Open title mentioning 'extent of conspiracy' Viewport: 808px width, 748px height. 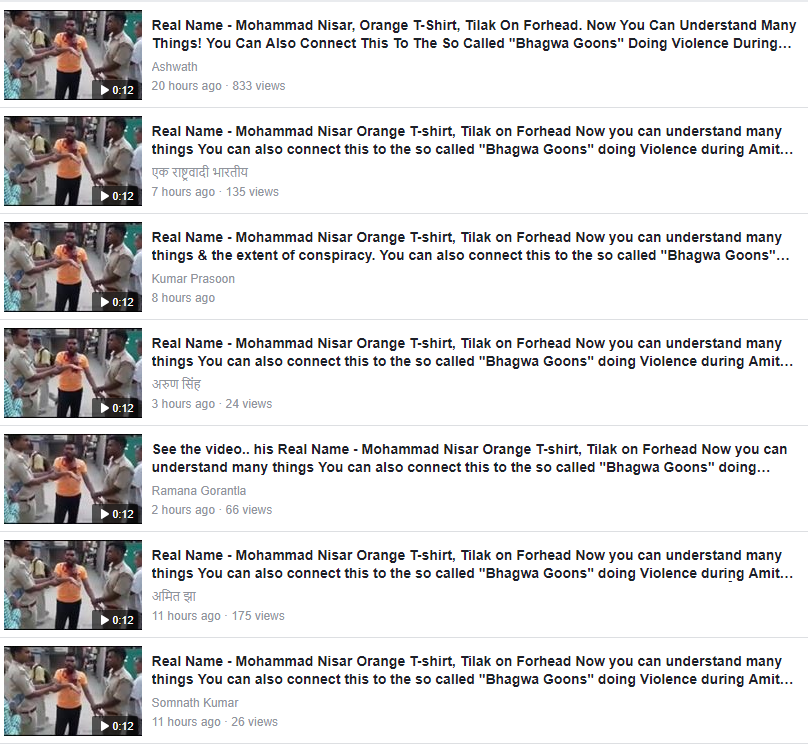[470, 246]
